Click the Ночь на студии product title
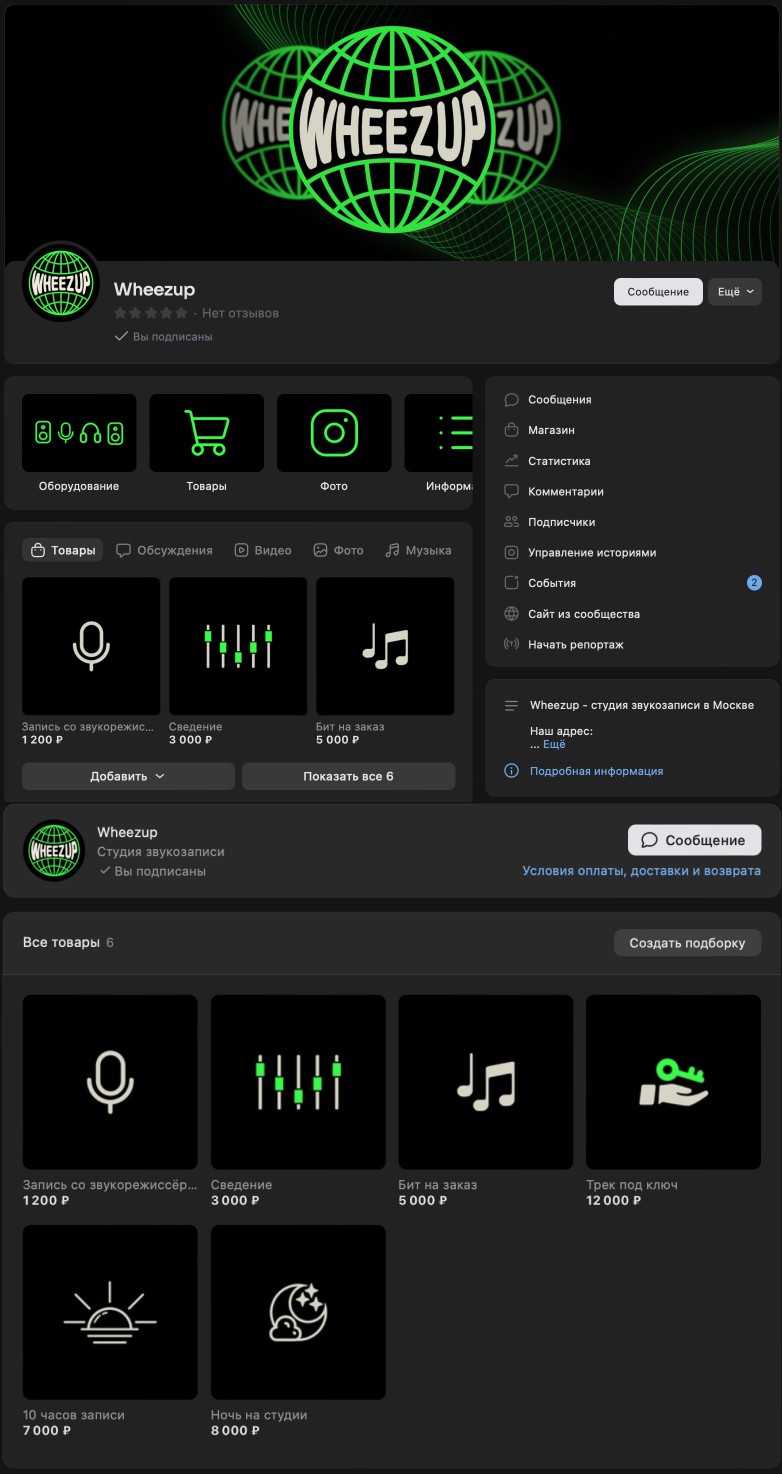782x1474 pixels. [x=259, y=1415]
